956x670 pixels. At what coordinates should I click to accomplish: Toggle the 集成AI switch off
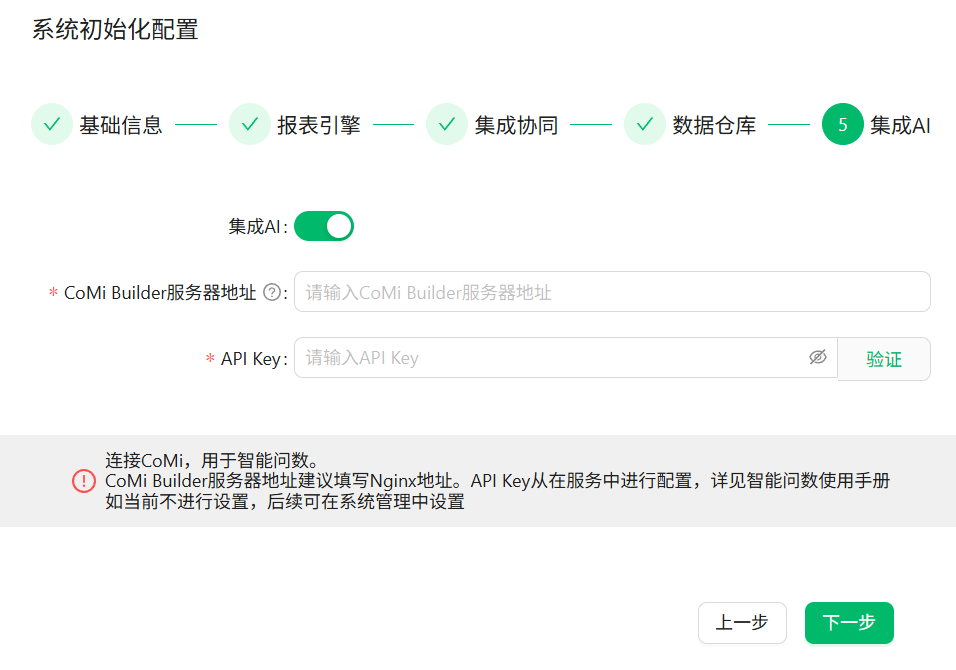pos(323,226)
